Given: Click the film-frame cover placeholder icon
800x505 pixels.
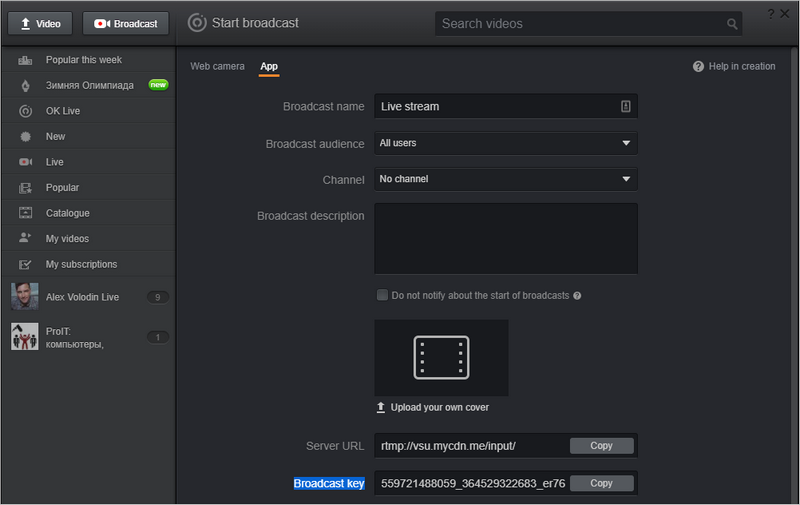Looking at the screenshot, I should click(x=441, y=357).
